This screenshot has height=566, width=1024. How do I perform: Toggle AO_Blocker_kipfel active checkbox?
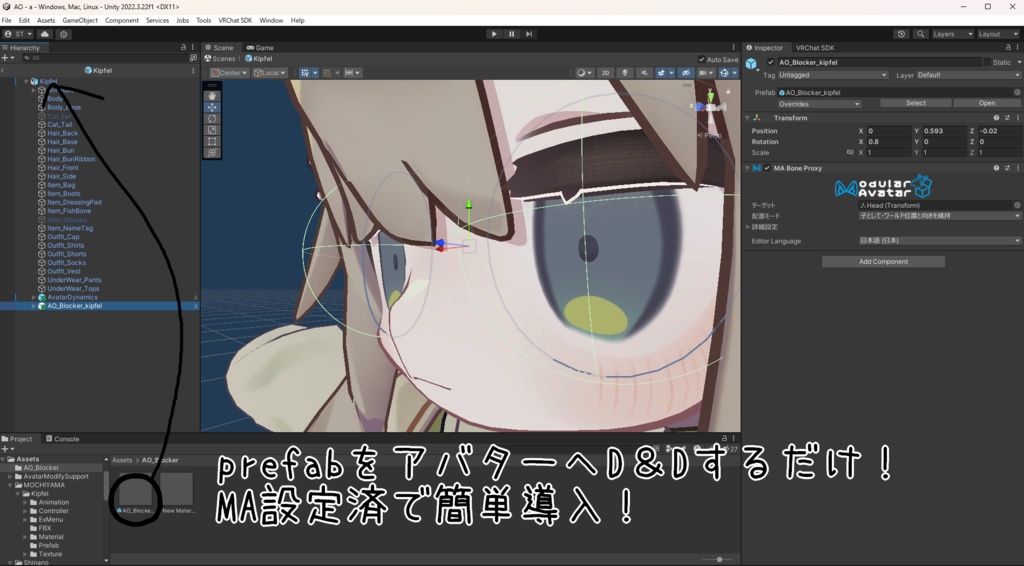(x=771, y=62)
